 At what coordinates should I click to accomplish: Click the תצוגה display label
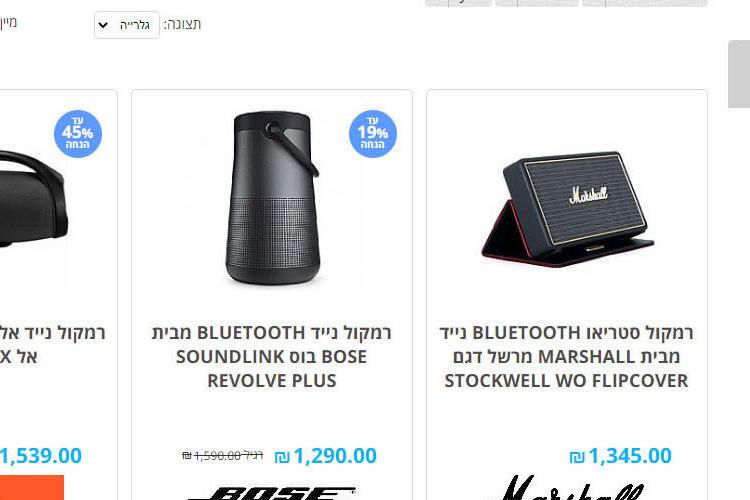click(182, 24)
